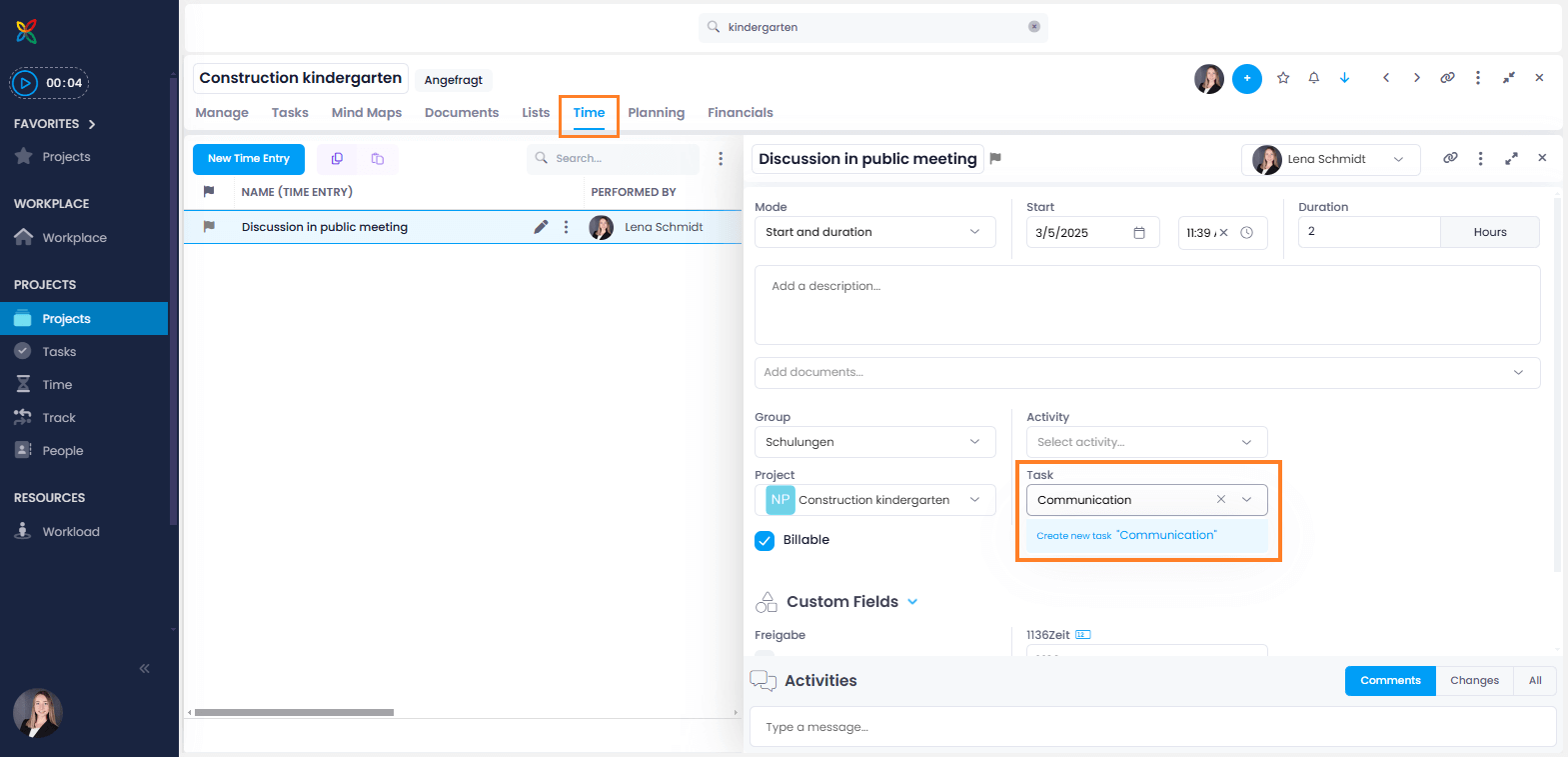
Task: Collapse the left sidebar
Action: (x=145, y=668)
